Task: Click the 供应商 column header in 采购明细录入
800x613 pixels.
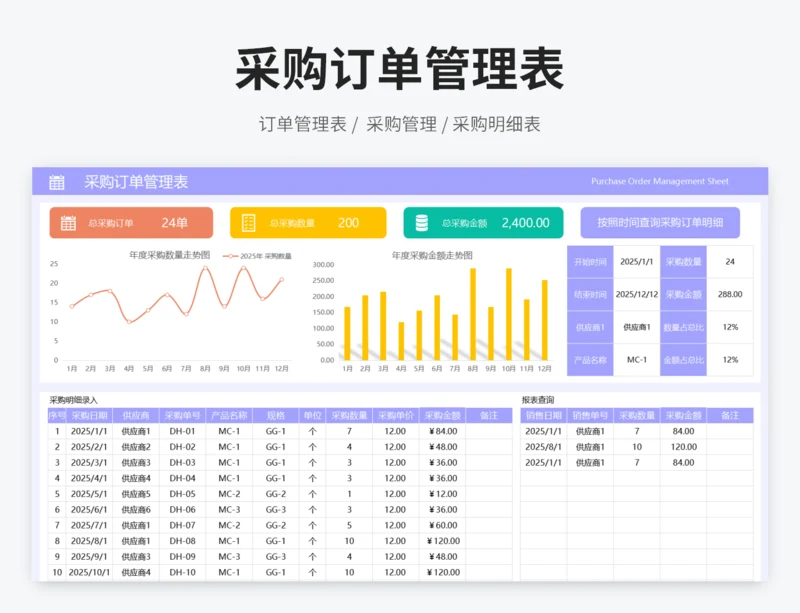Action: click(x=135, y=415)
